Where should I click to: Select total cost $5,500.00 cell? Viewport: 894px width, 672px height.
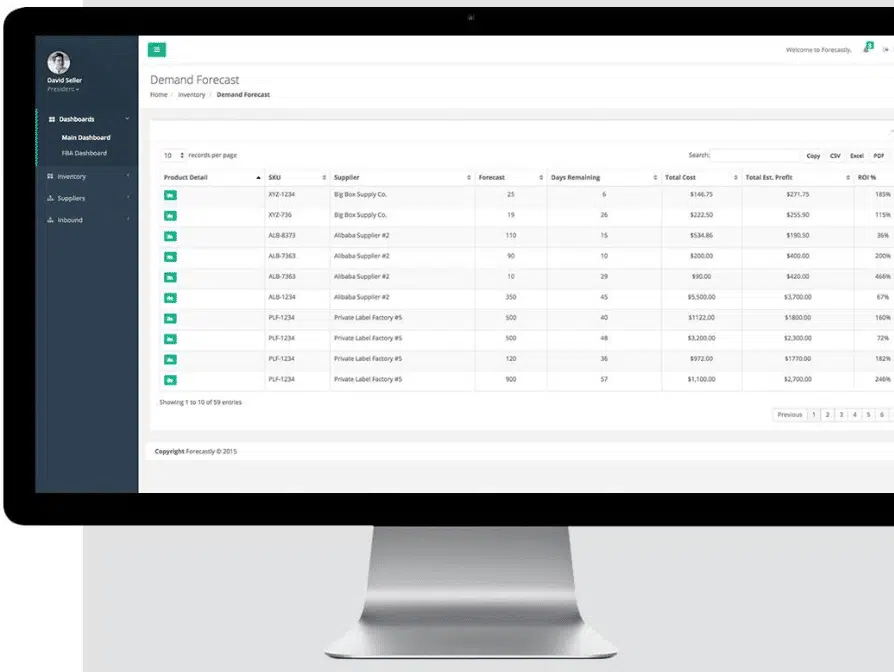[701, 297]
